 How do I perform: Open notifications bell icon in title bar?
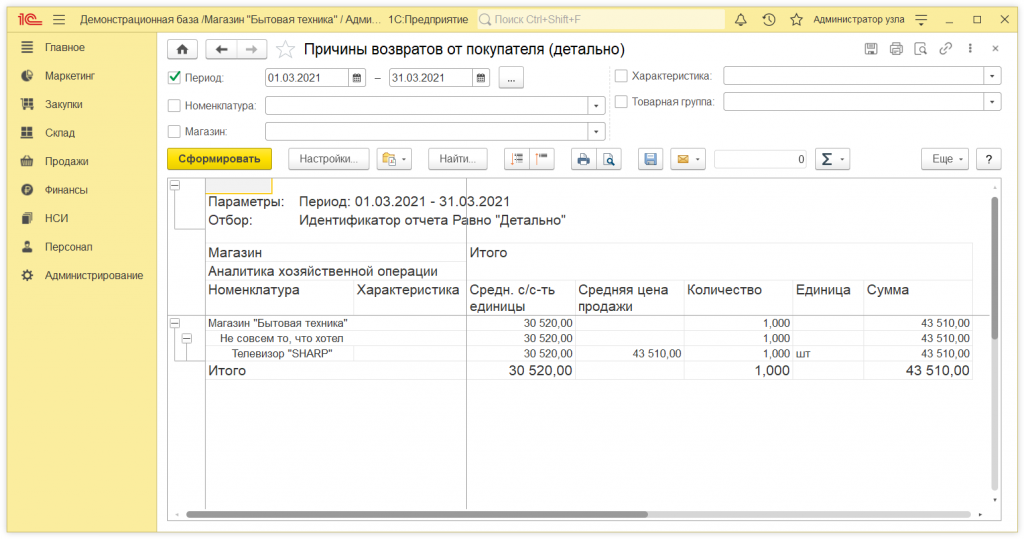741,20
